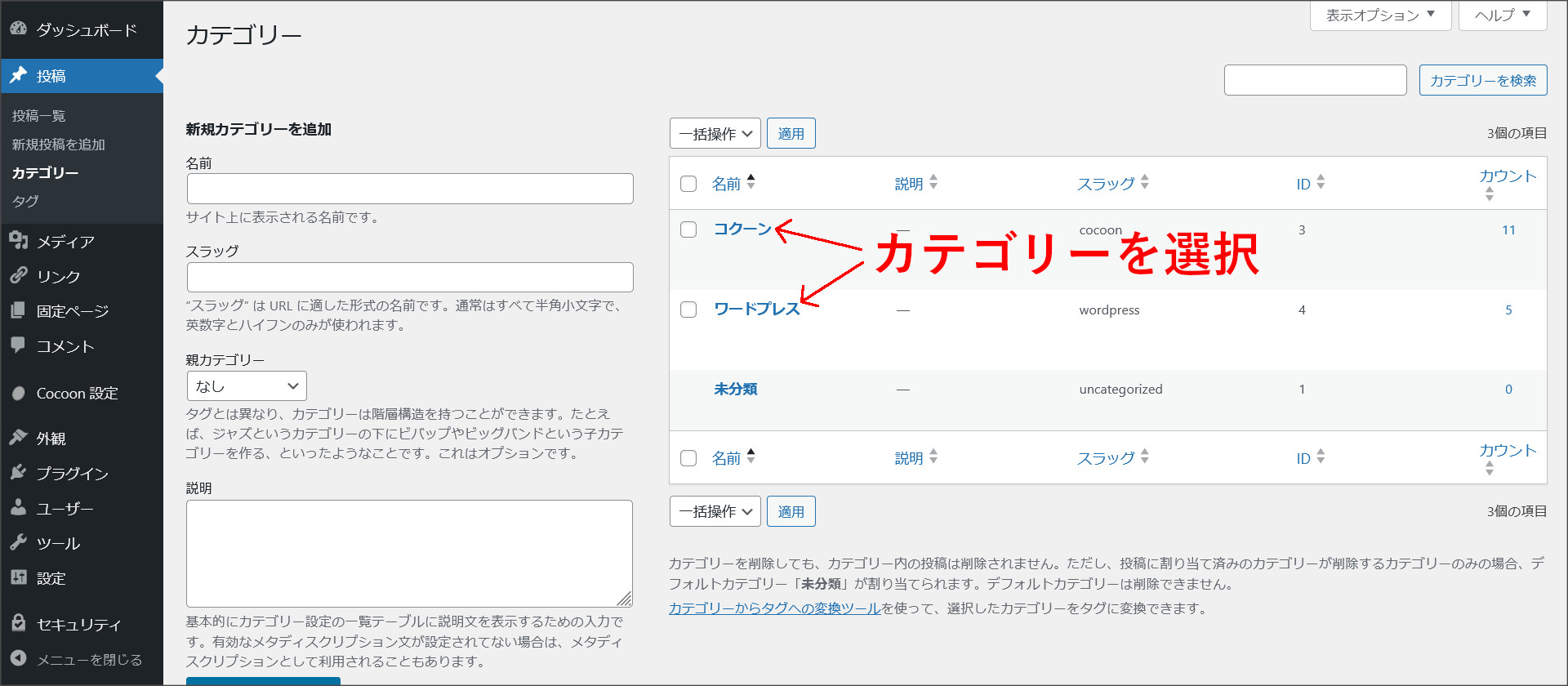
Task: Sort by 名前 using header sort arrows
Action: pyautogui.click(x=751, y=182)
